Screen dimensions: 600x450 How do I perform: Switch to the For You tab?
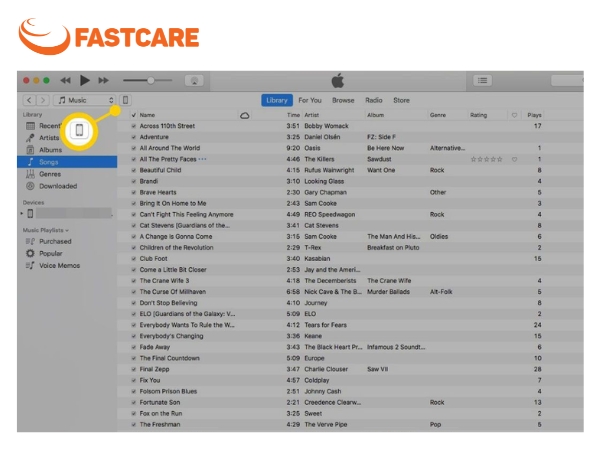310,100
